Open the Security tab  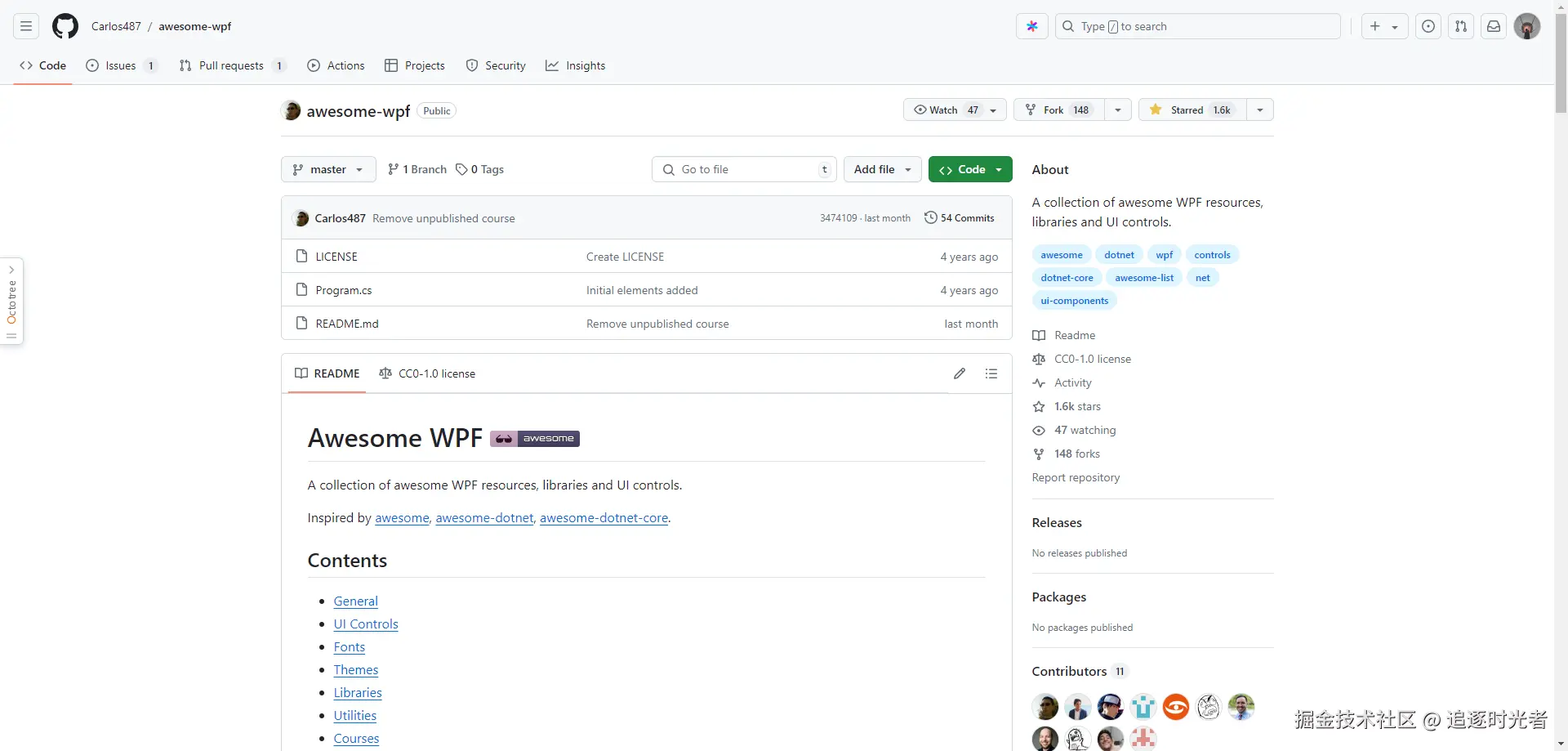point(496,65)
